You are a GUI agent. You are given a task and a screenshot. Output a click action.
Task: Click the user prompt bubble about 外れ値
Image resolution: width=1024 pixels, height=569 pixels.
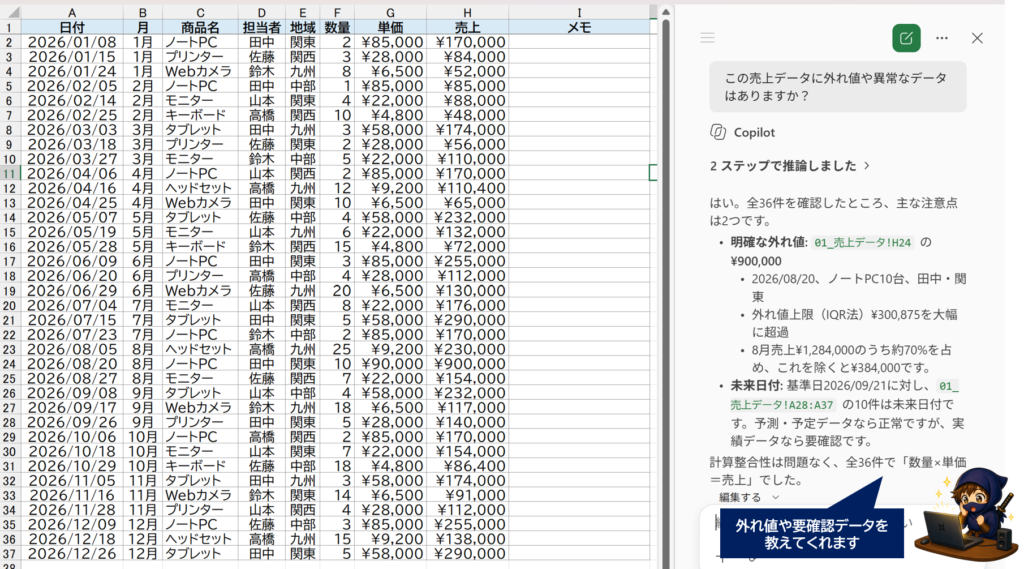[x=837, y=87]
